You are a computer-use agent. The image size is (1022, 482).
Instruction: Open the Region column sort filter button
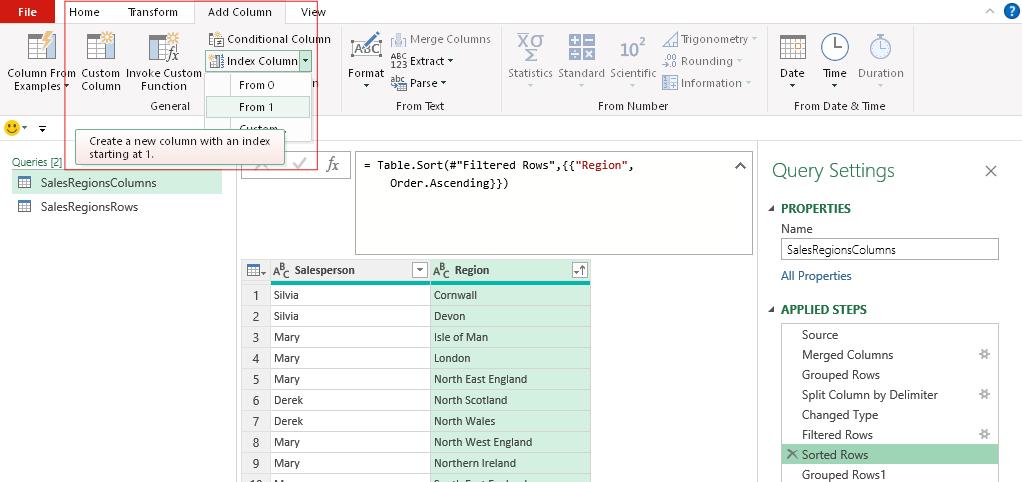coord(579,270)
